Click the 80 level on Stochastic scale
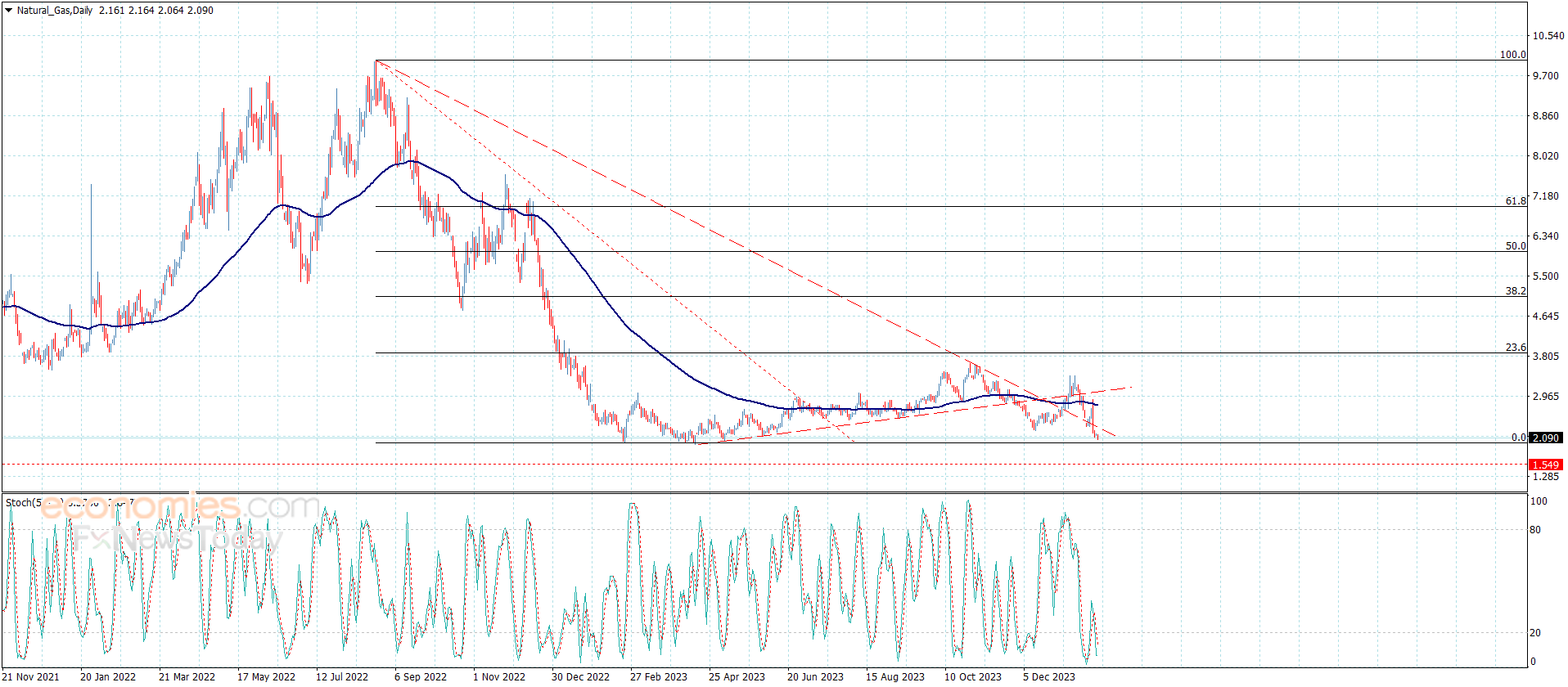This screenshot has width=1568, height=687. 1535,530
